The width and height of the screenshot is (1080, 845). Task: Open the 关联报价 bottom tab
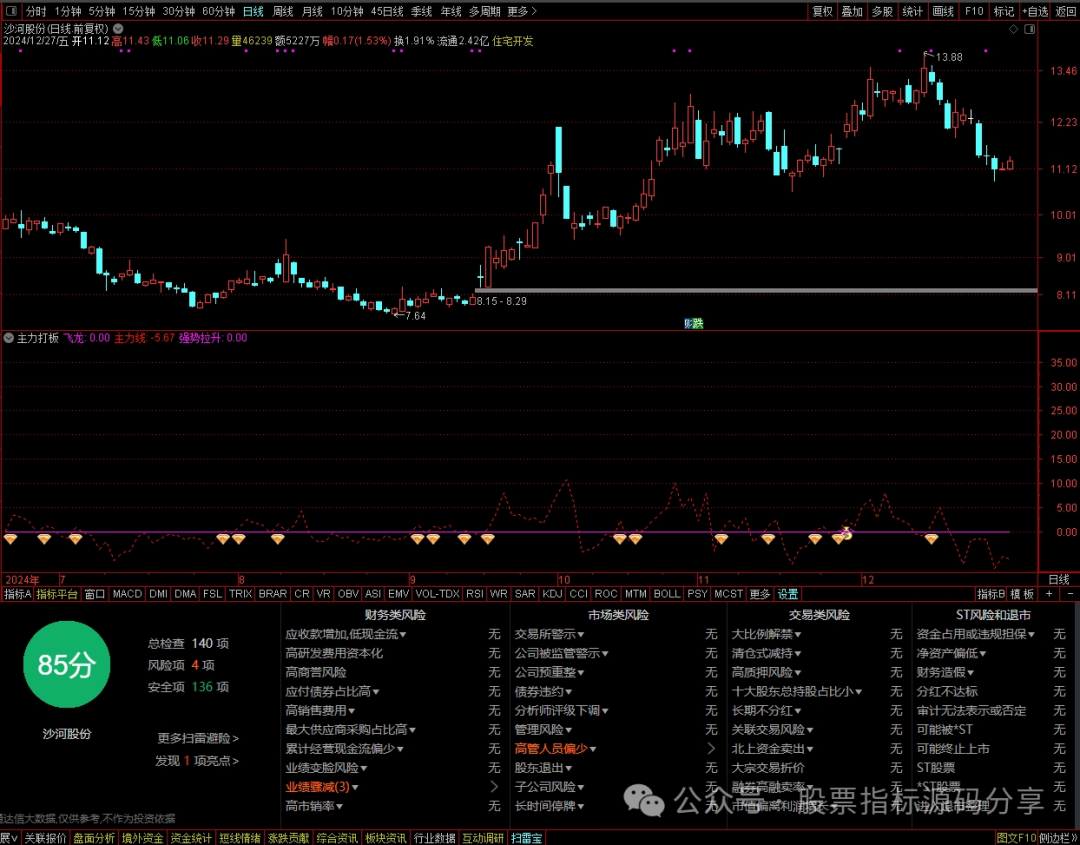[x=45, y=838]
